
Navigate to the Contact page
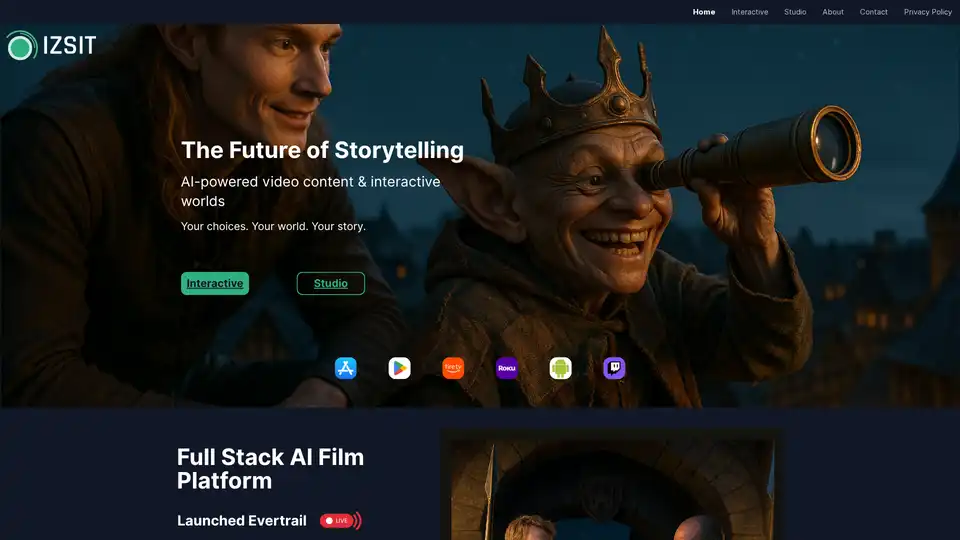[x=873, y=12]
